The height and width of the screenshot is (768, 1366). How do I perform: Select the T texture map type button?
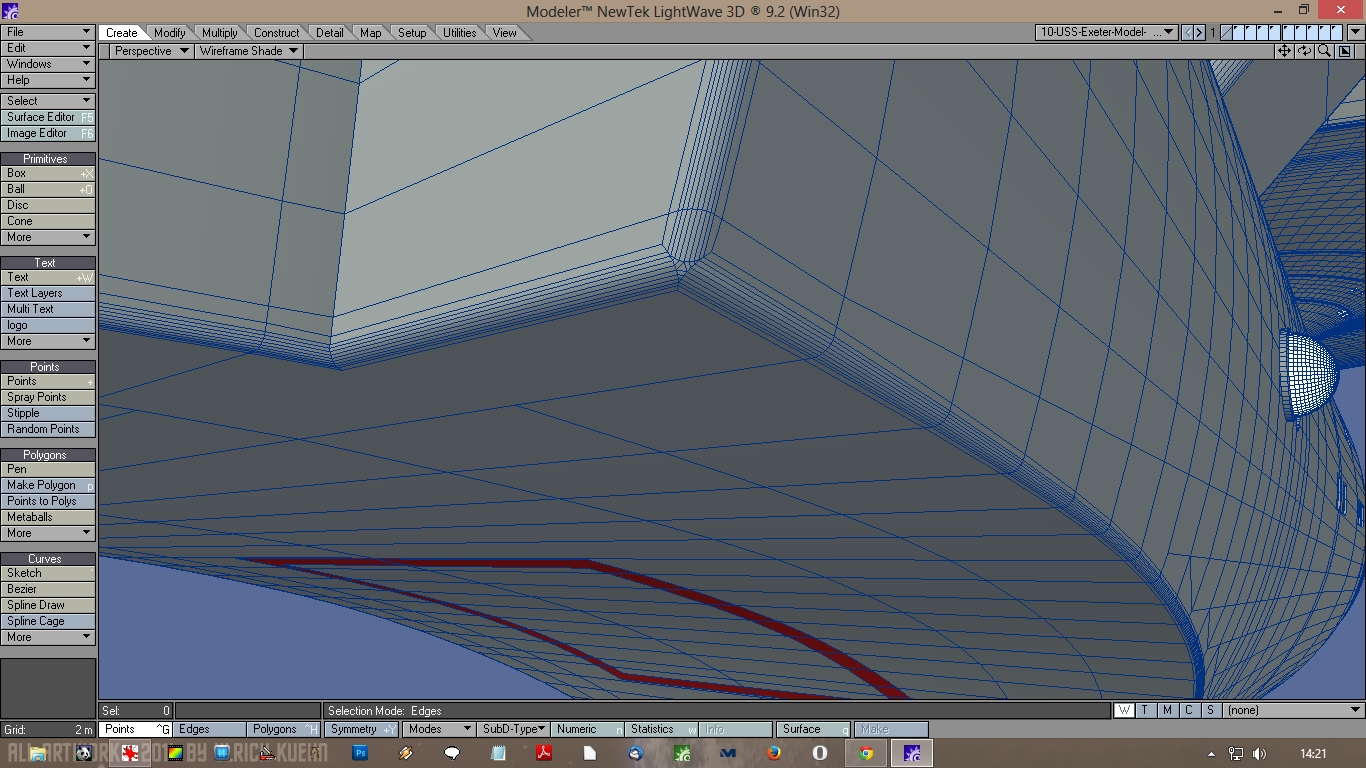pos(1145,710)
